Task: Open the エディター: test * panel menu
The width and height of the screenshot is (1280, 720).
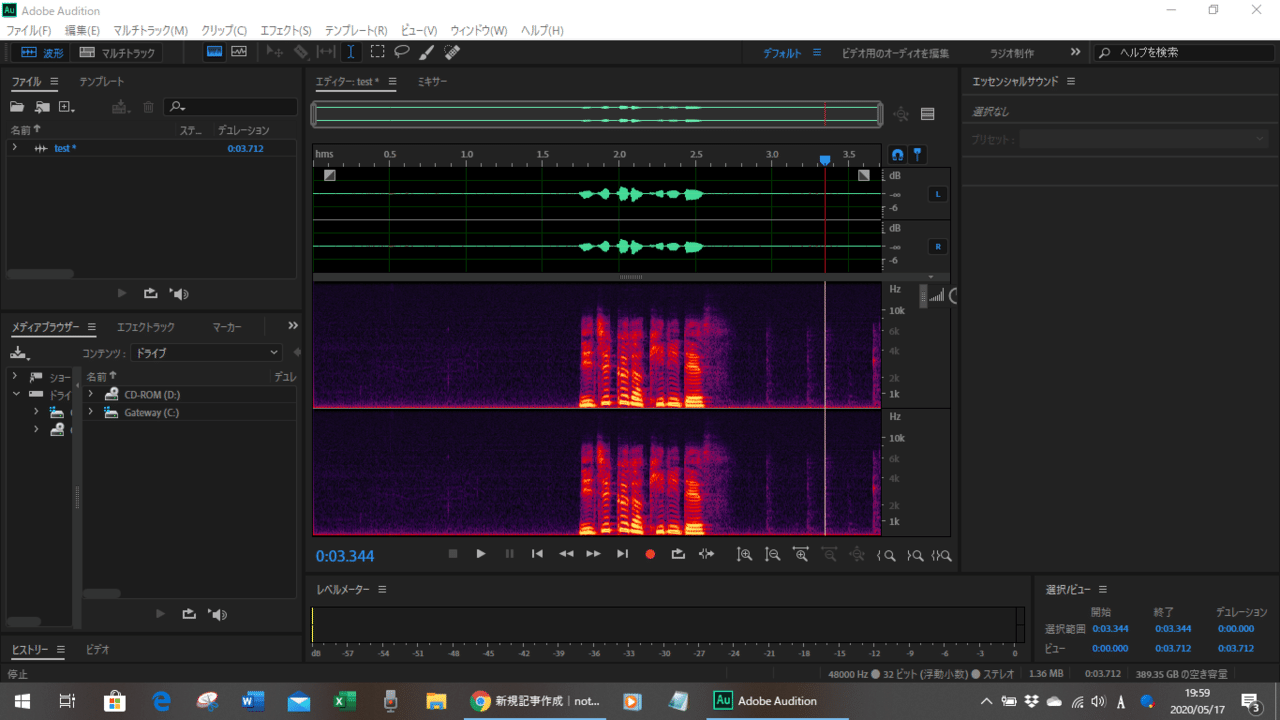Action: (x=393, y=82)
